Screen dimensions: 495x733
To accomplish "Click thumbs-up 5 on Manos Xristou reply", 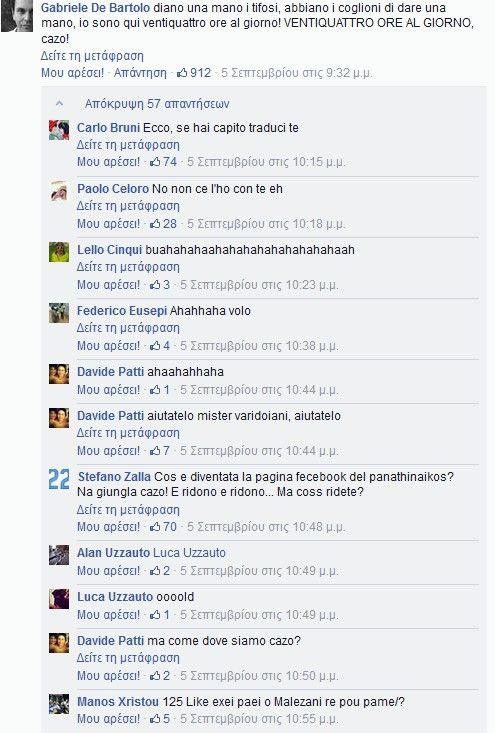I will (x=160, y=719).
